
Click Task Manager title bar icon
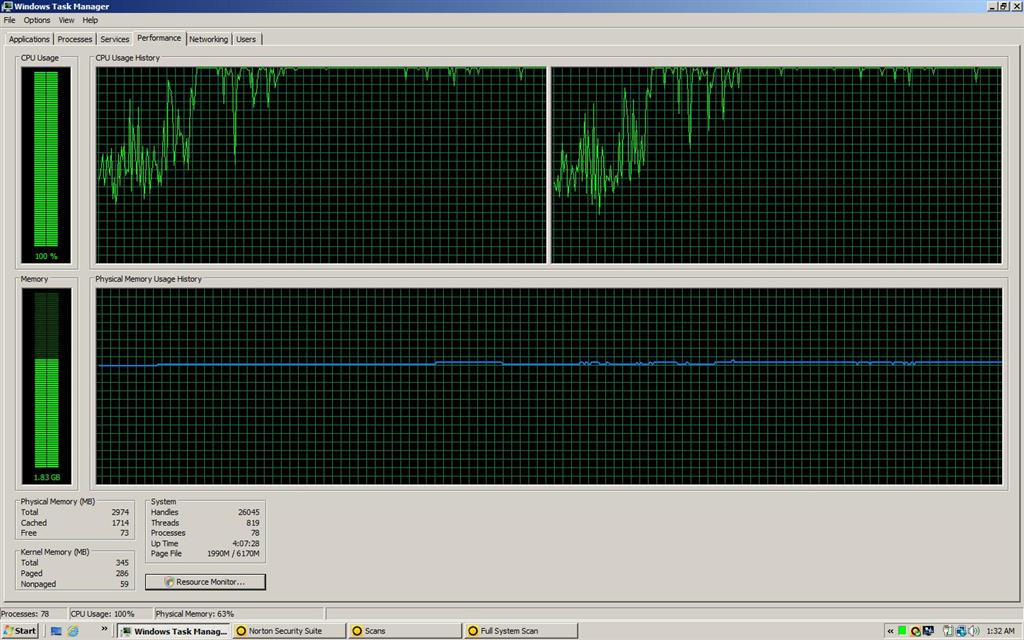[x=7, y=6]
